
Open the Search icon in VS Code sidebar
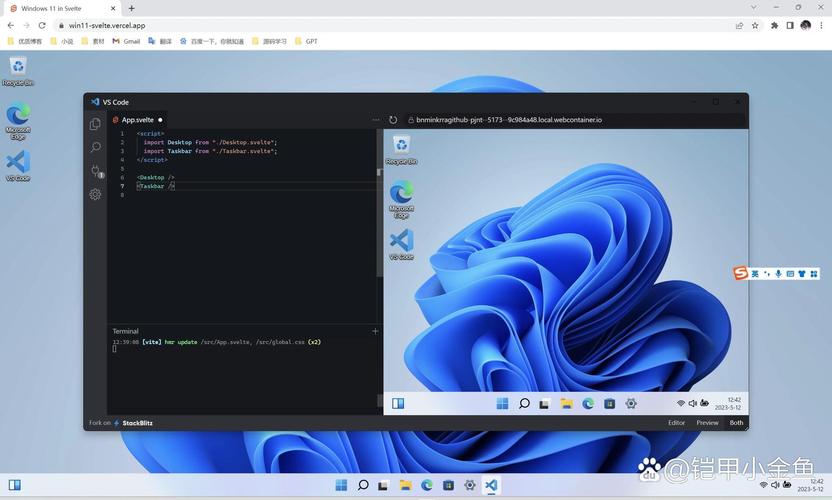coord(95,147)
